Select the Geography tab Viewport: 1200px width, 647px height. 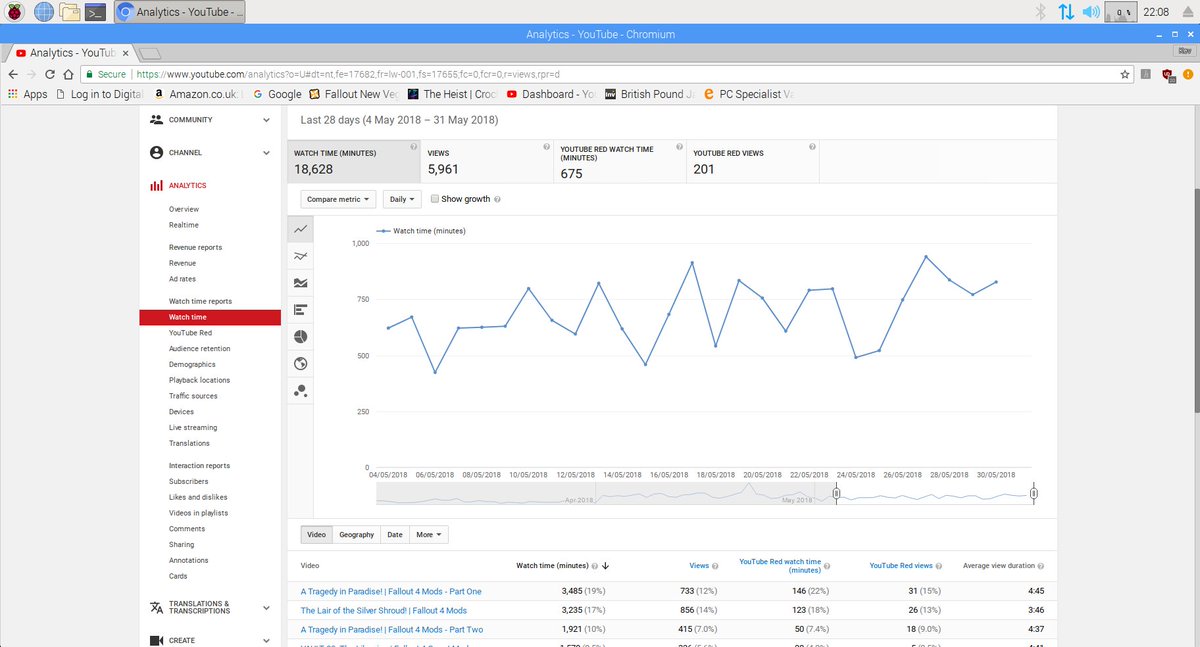[x=356, y=535]
